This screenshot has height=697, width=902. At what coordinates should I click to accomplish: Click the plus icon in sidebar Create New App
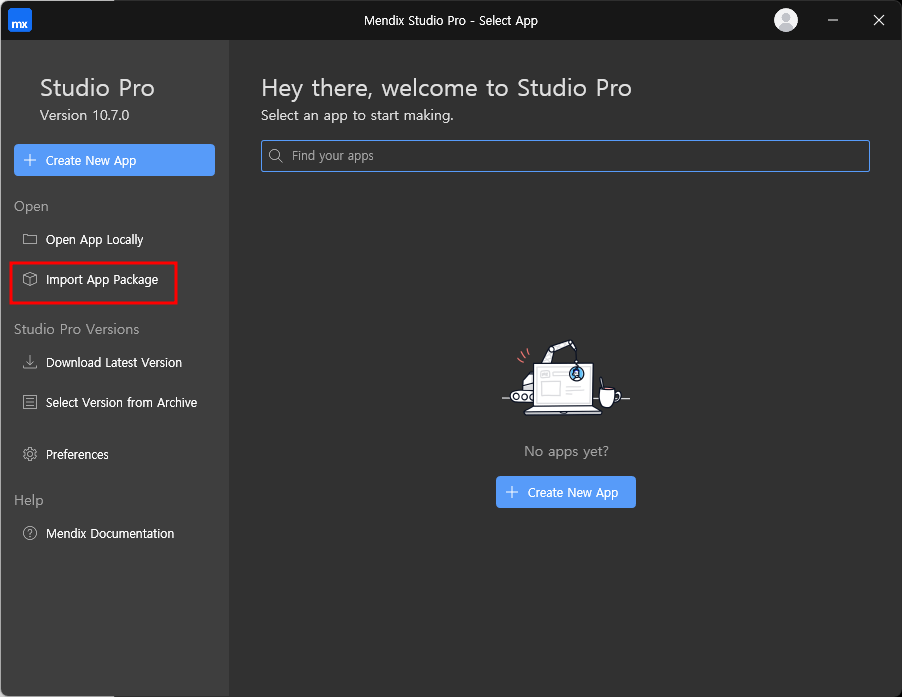pos(30,160)
